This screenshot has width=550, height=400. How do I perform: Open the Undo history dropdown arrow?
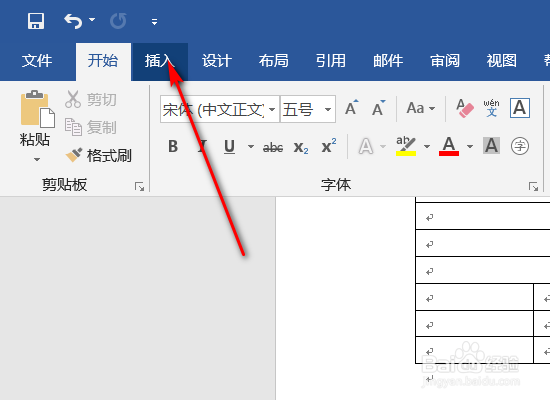click(x=92, y=20)
